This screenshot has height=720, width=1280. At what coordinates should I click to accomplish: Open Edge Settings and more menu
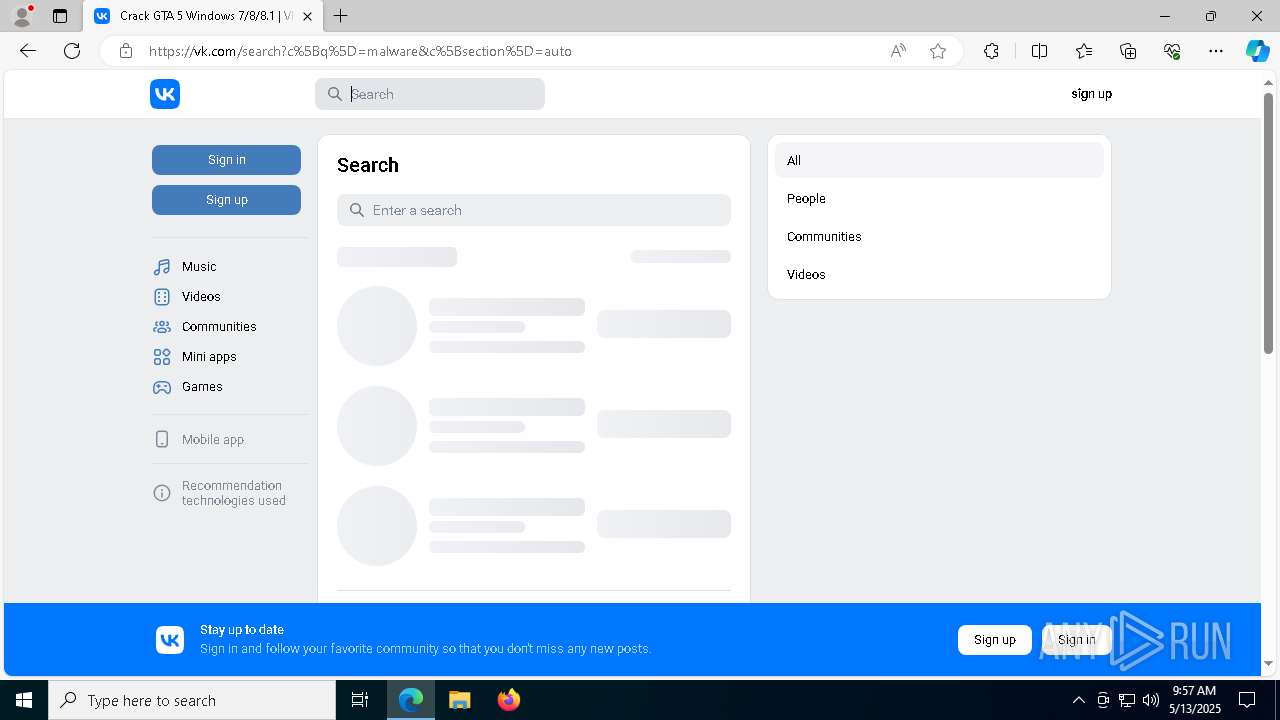(x=1216, y=51)
